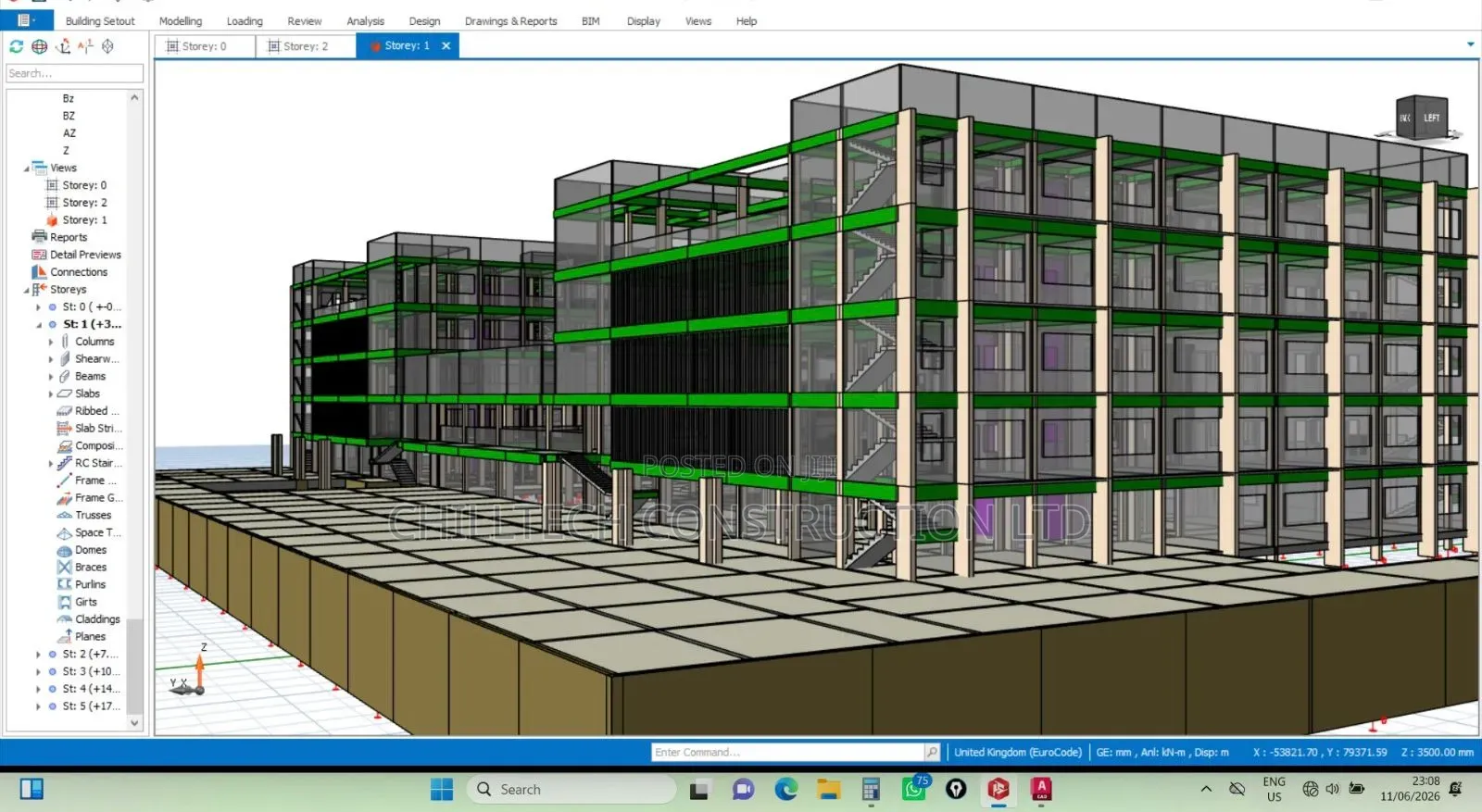Click the magnifier icon beside the command box
This screenshot has height=812, width=1482.
932,753
